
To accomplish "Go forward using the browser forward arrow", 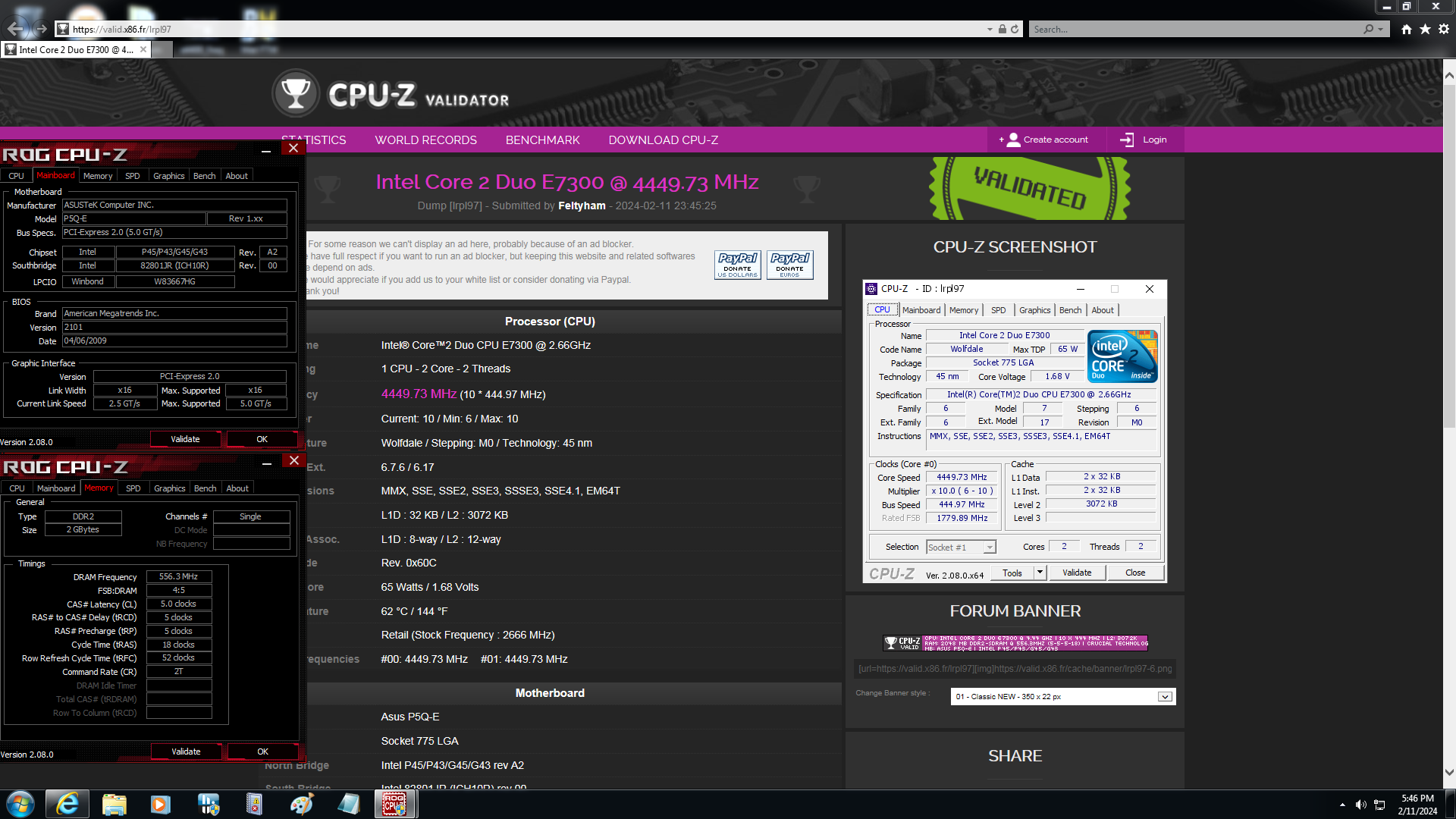I will pyautogui.click(x=42, y=29).
